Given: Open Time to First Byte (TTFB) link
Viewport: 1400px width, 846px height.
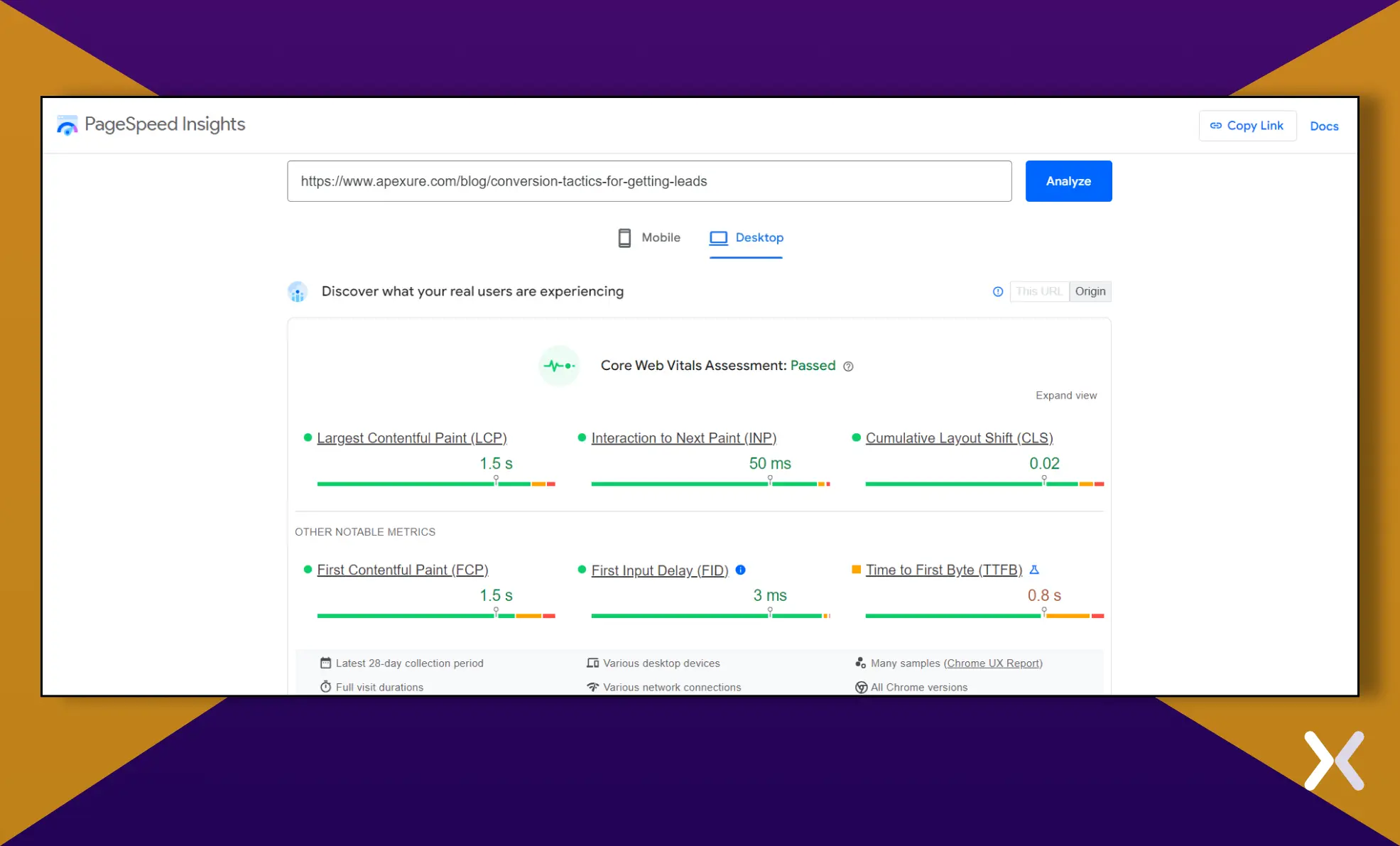Looking at the screenshot, I should click(x=943, y=570).
